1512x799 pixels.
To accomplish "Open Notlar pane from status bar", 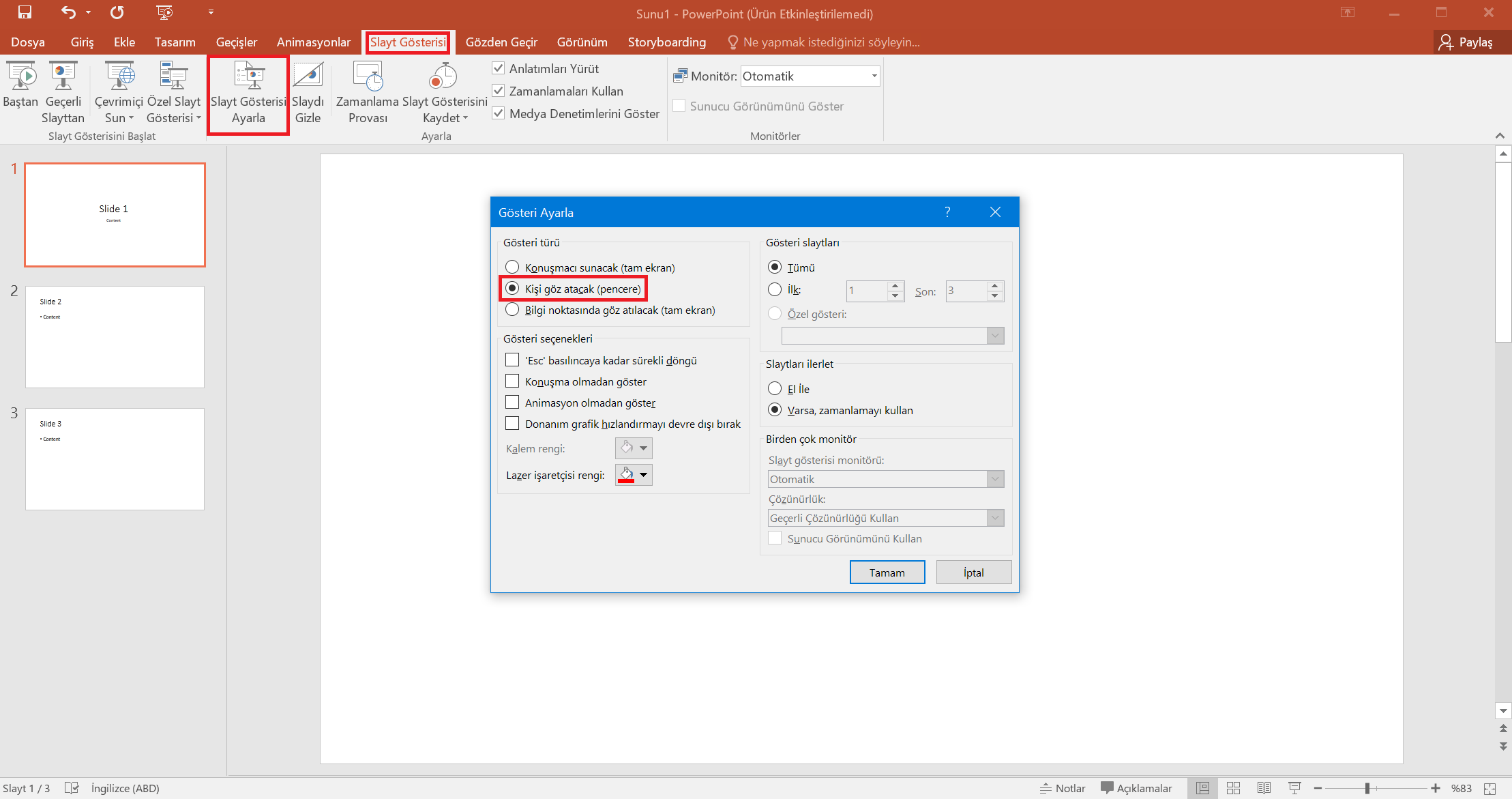I will [1063, 788].
